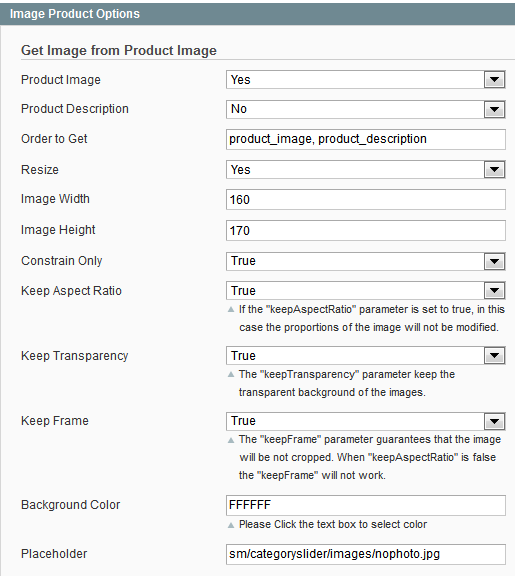Click the hint triangle beside keepAspectRatio note
The height and width of the screenshot is (576, 515).
[x=231, y=310]
